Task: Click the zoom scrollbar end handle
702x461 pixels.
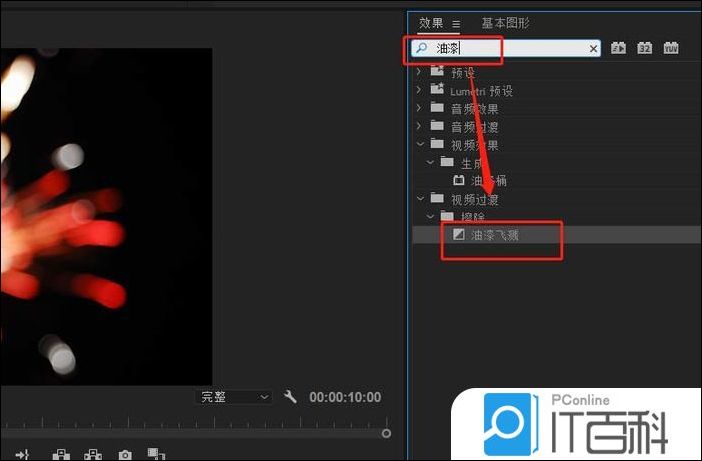Action: pyautogui.click(x=386, y=433)
